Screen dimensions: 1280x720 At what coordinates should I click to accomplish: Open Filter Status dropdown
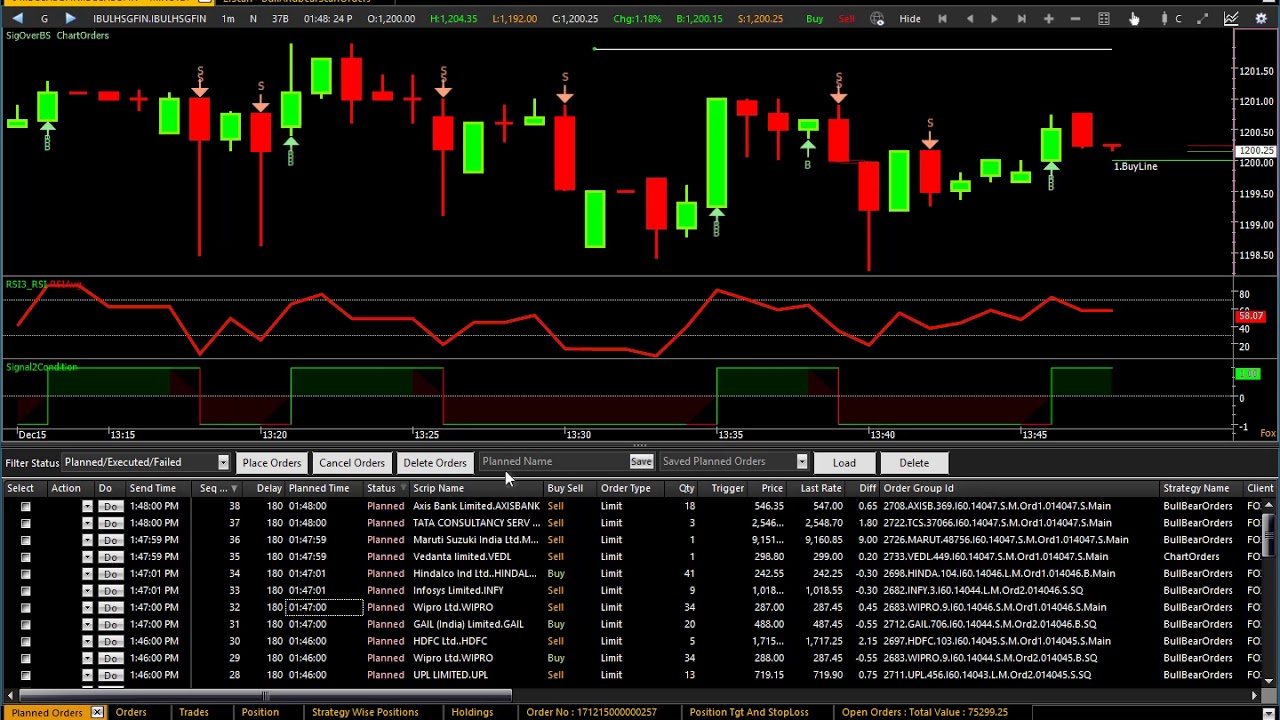point(223,462)
